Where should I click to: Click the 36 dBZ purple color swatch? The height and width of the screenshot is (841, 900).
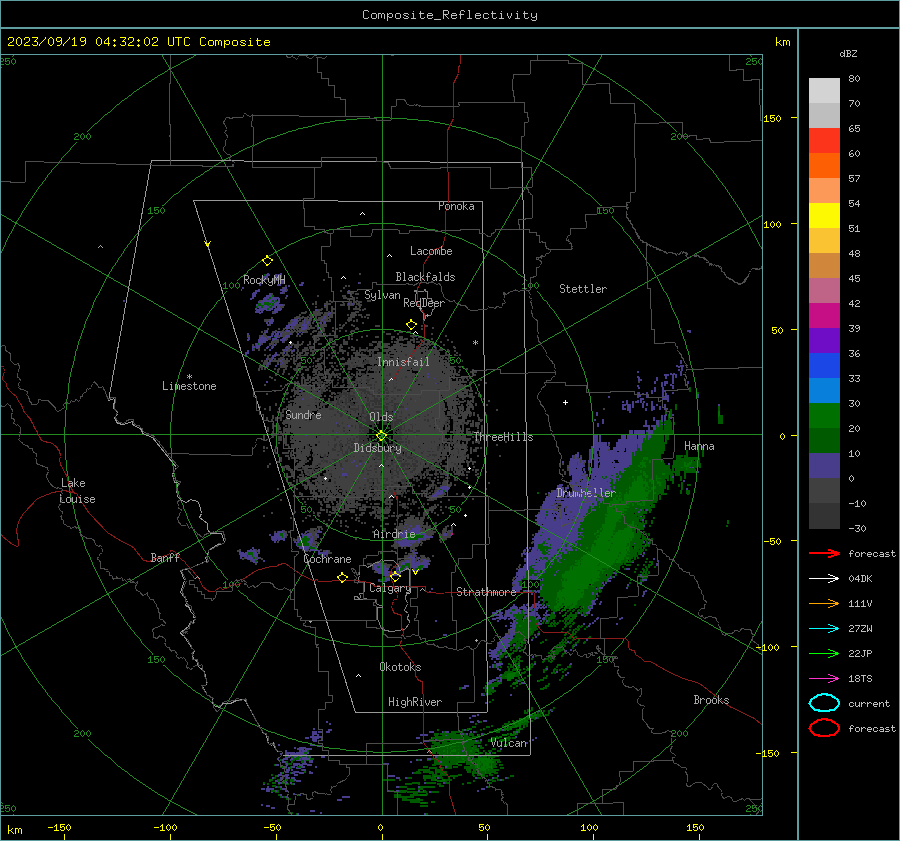pos(824,340)
